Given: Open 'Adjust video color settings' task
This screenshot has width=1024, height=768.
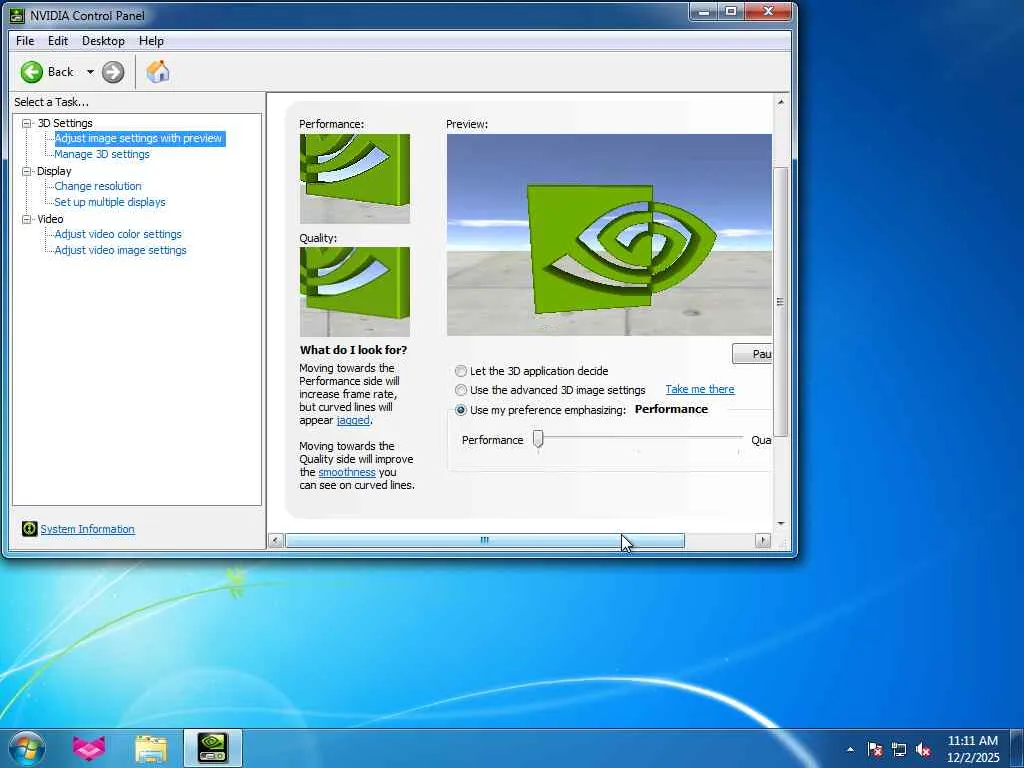Looking at the screenshot, I should click(x=118, y=234).
